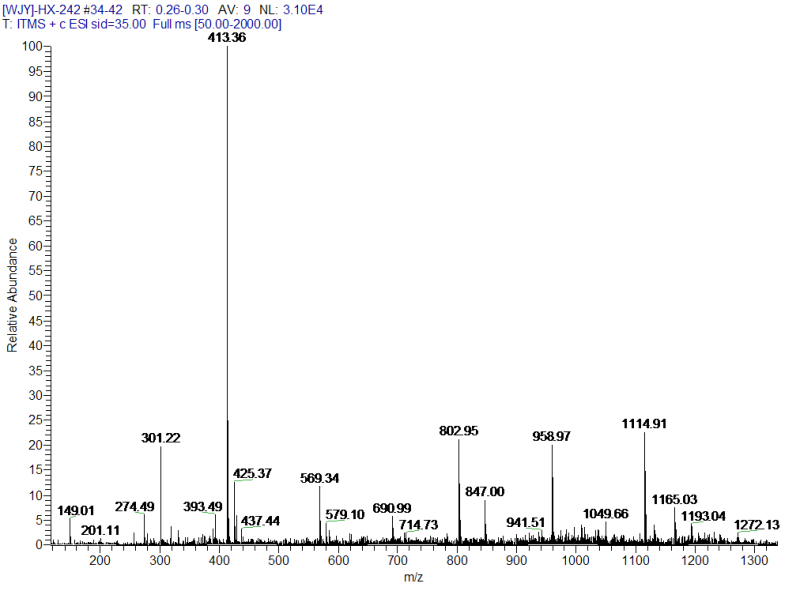Screen dimensions: 800x591
Task: Click the 900 tick on the m/z axis
Action: (516, 560)
